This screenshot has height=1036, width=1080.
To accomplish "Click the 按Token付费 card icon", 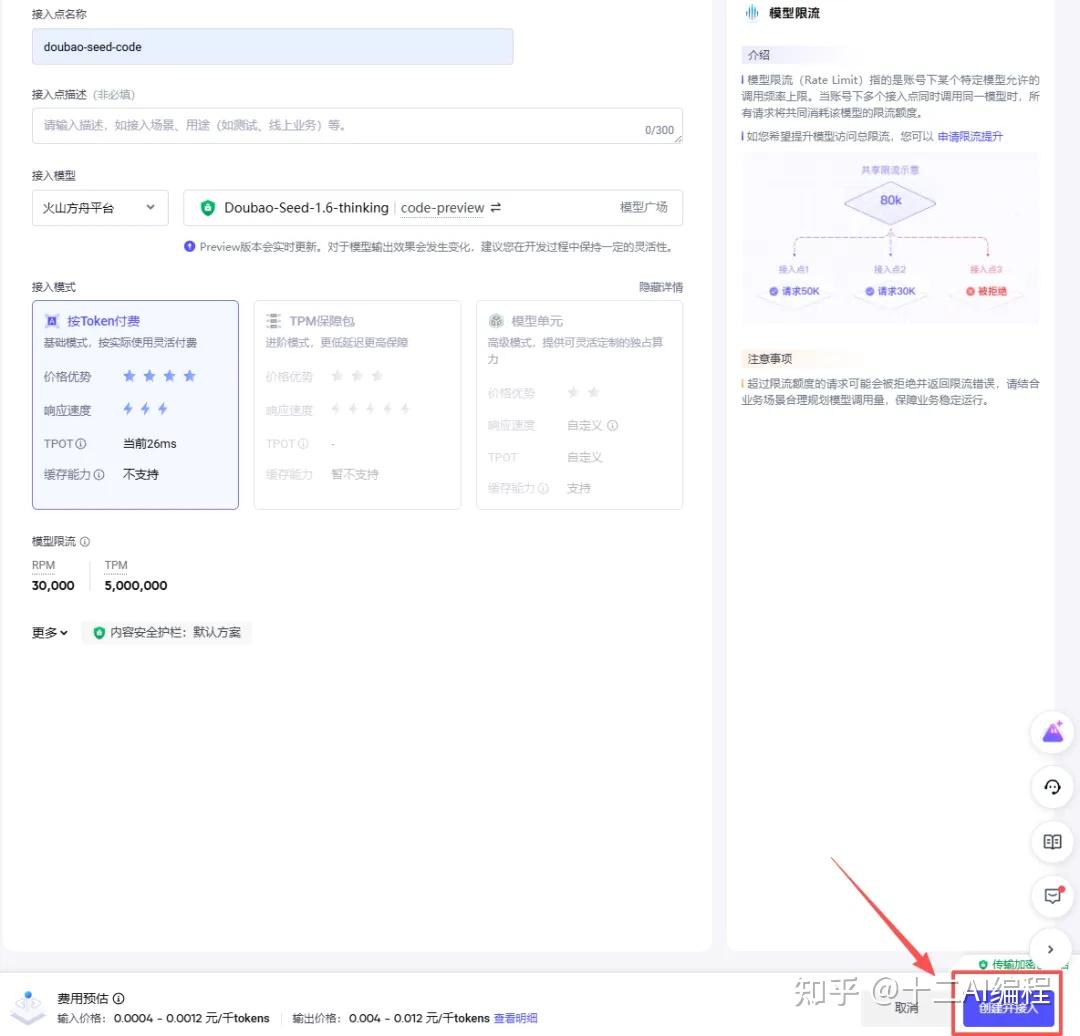I will [52, 321].
